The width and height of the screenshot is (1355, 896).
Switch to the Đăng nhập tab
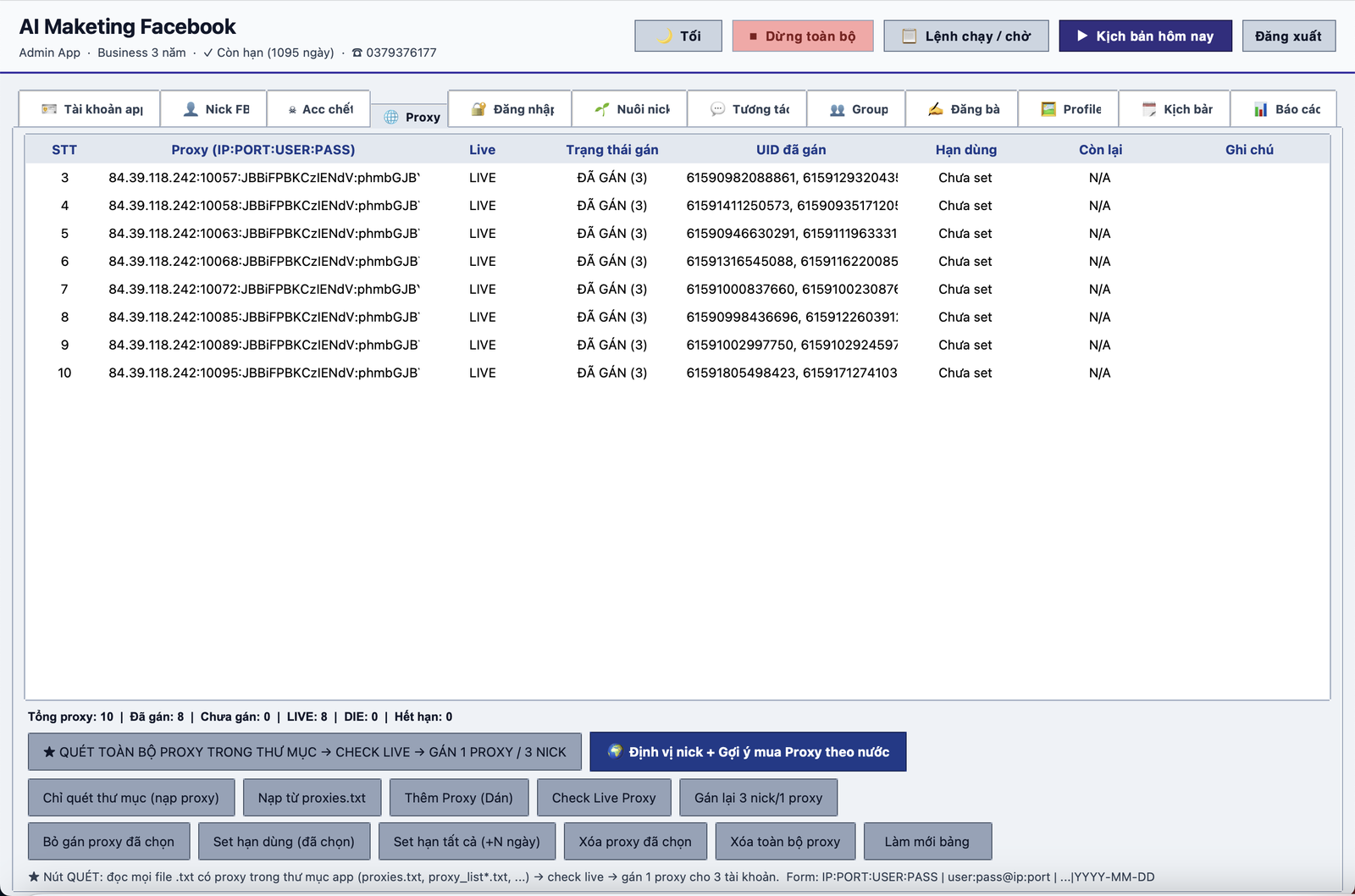510,109
